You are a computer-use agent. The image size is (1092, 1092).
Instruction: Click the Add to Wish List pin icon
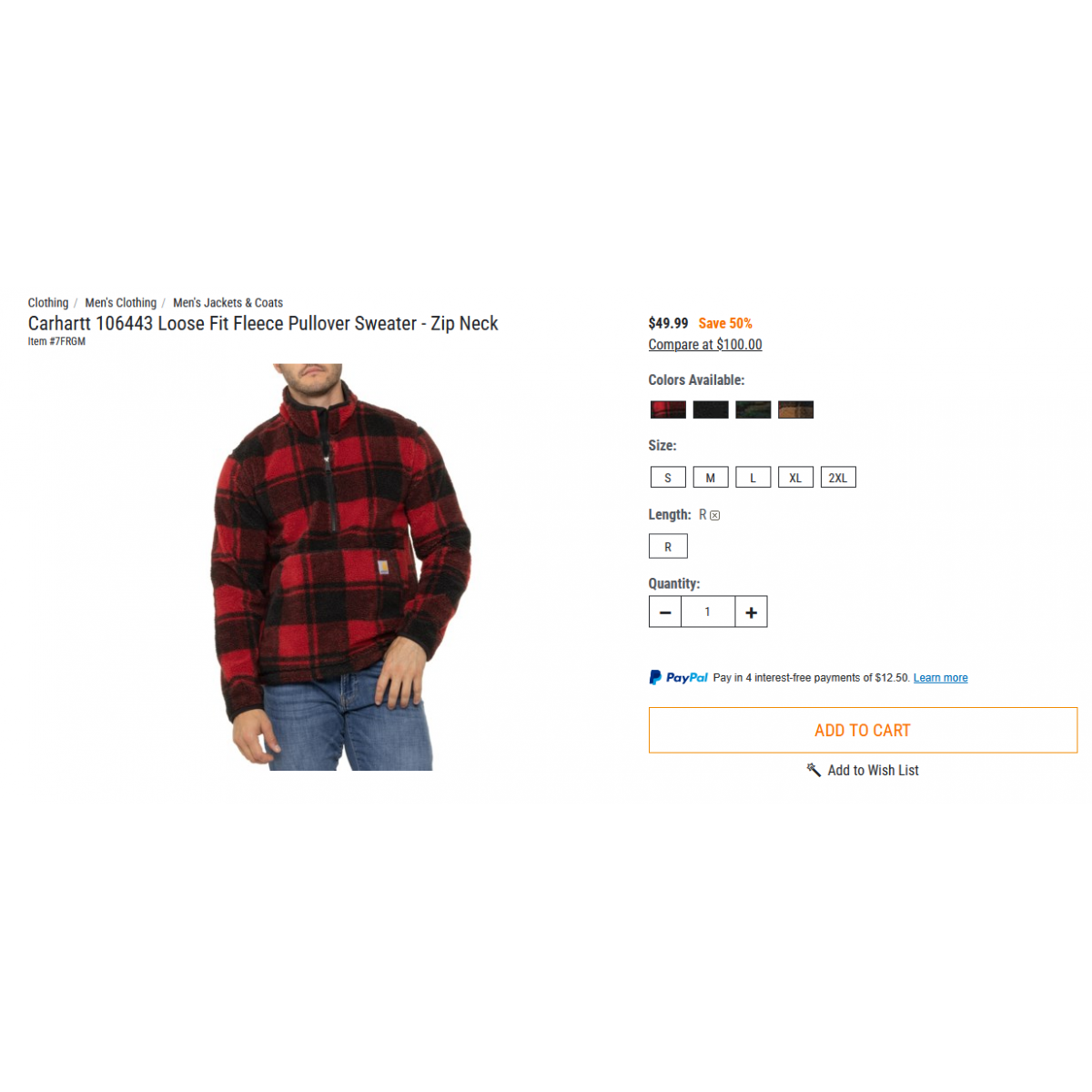pyautogui.click(x=814, y=770)
